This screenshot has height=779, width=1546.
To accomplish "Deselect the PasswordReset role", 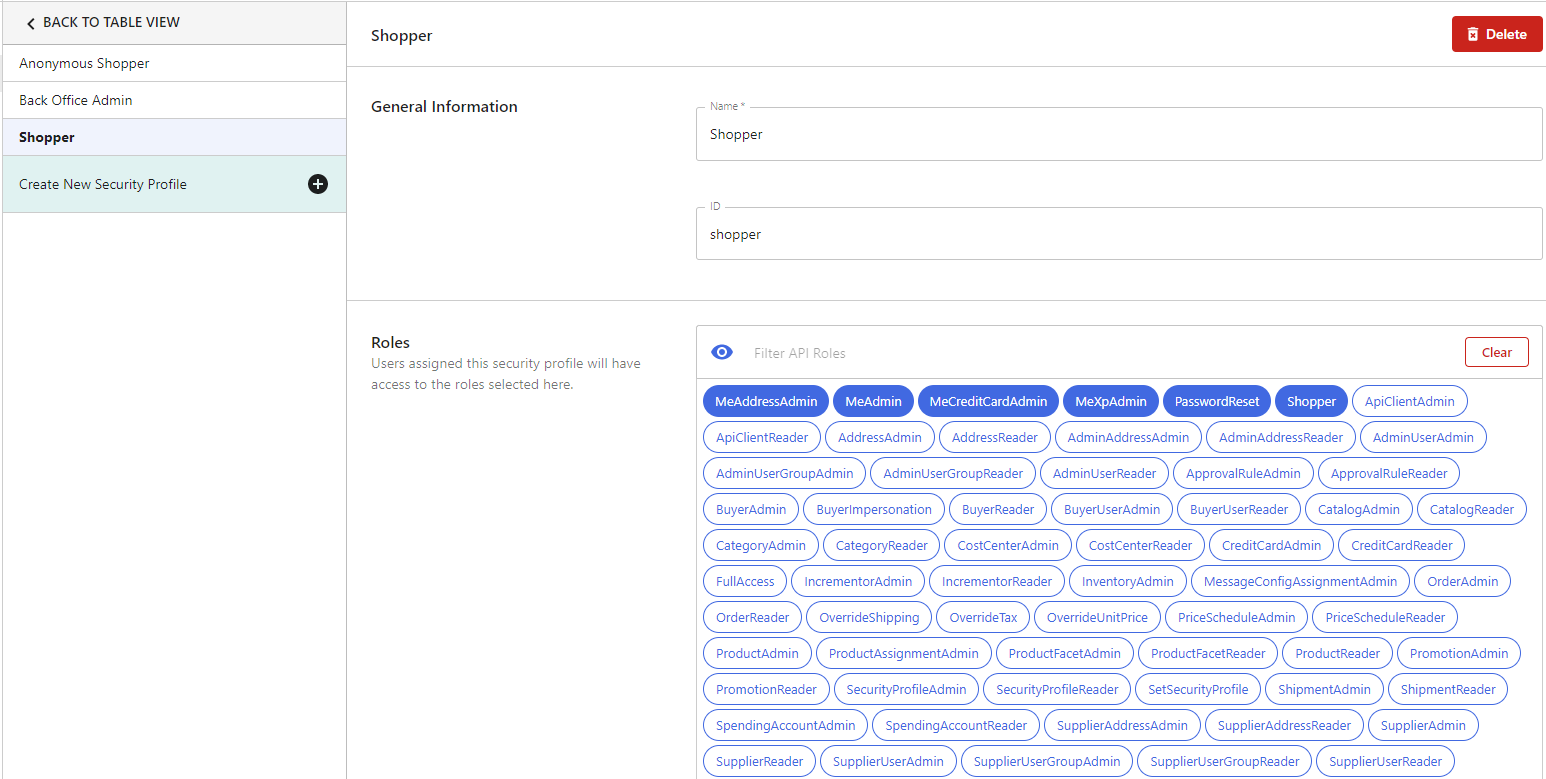I will [x=1216, y=401].
